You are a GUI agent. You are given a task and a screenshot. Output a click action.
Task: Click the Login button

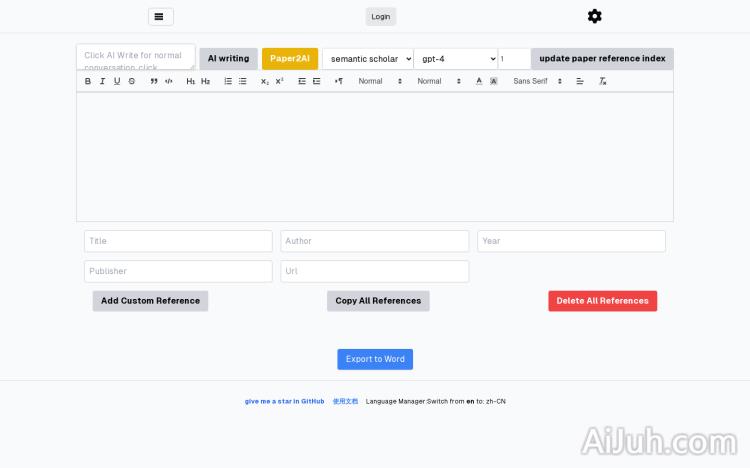click(x=381, y=16)
